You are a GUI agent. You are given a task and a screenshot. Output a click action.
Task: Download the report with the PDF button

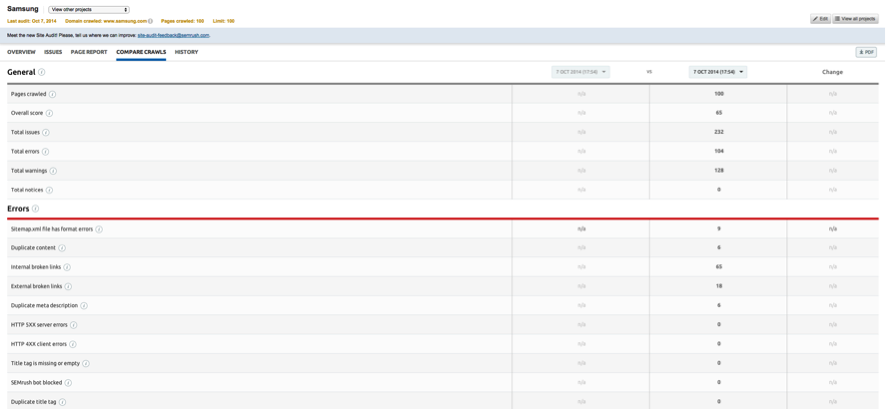(x=865, y=52)
